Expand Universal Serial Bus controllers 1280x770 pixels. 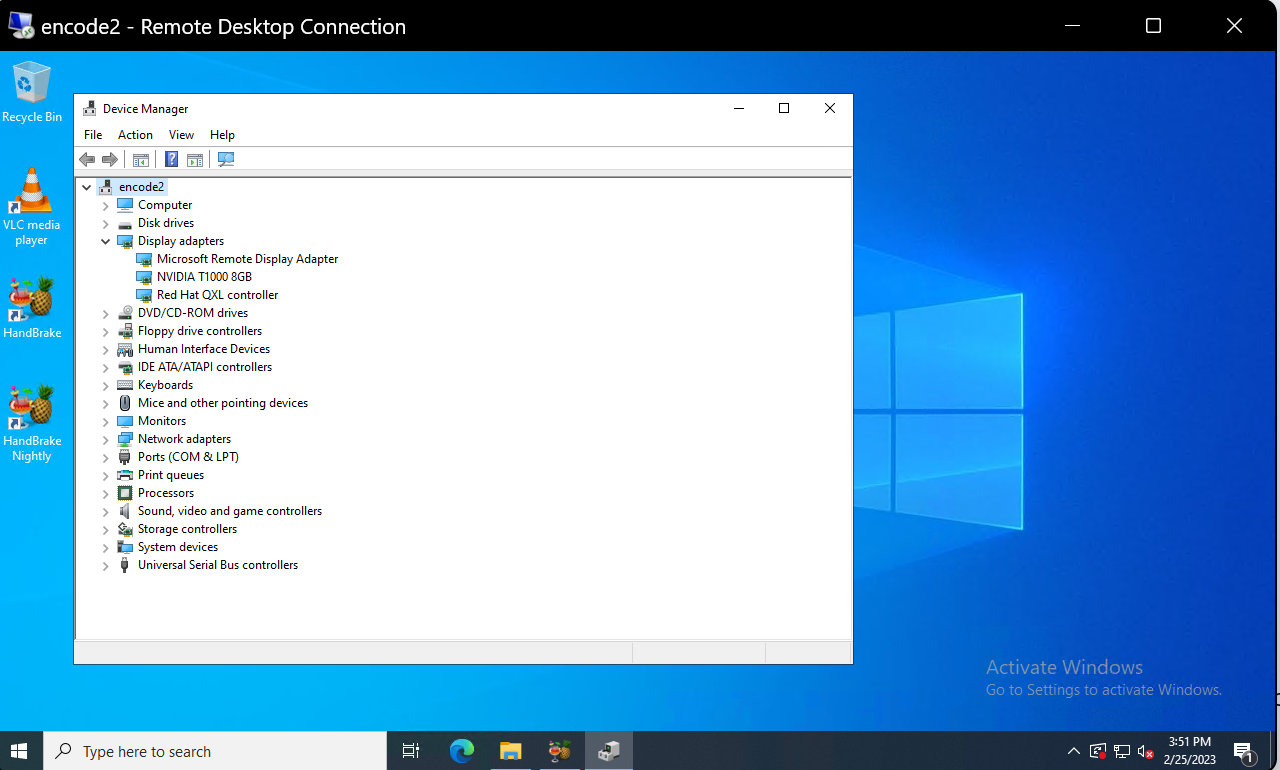[x=106, y=565]
